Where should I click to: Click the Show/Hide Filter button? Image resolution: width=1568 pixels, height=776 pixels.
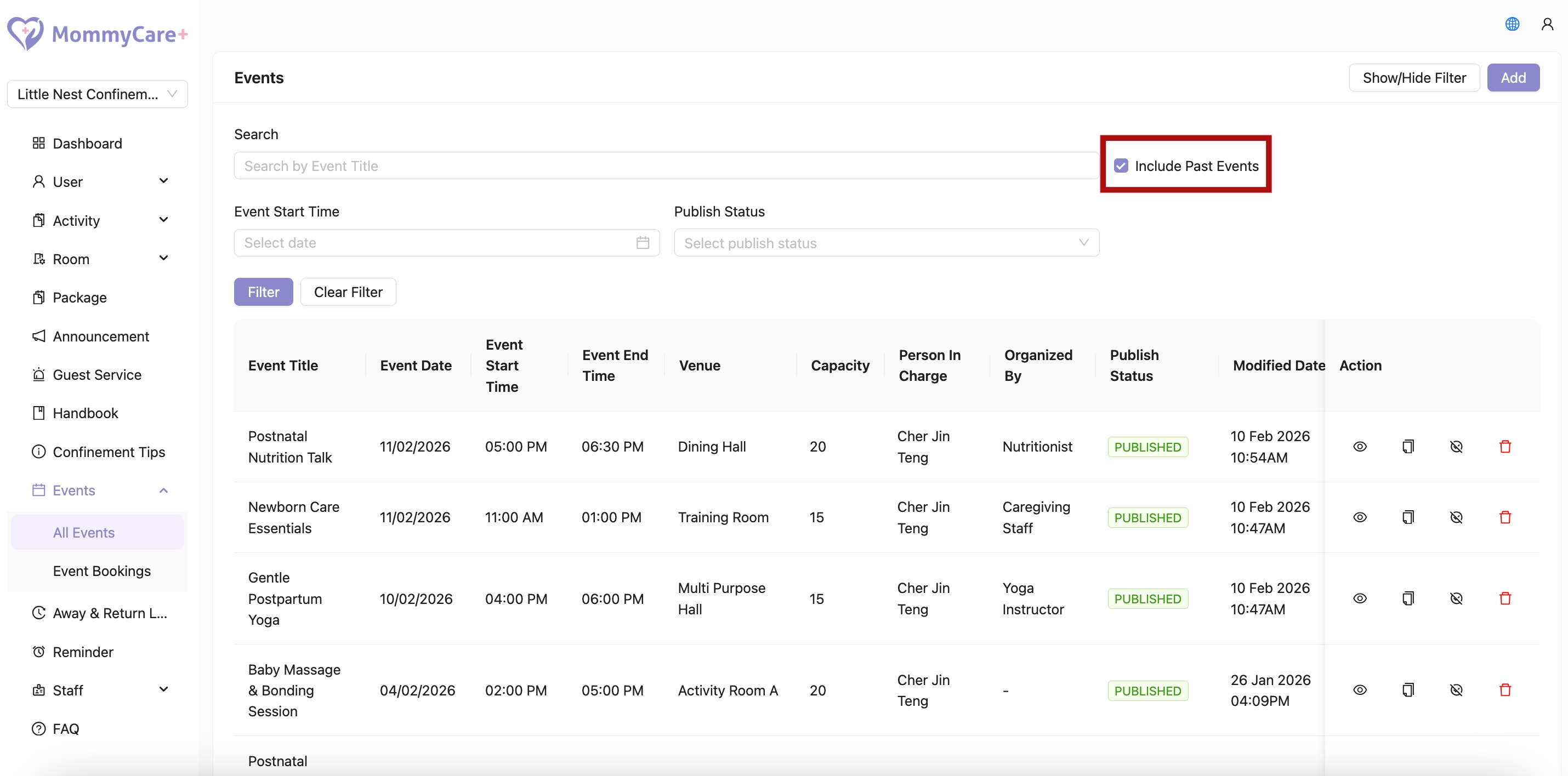[1413, 78]
